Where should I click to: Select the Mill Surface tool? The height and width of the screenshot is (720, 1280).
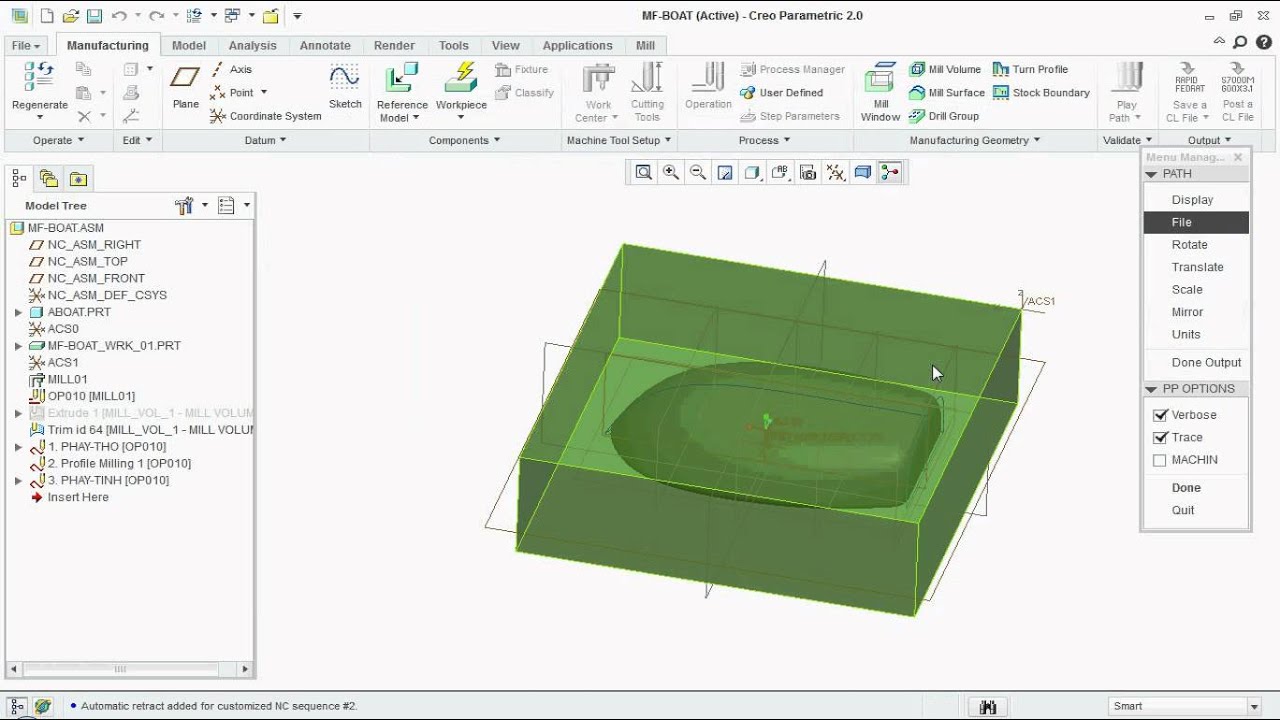(947, 92)
